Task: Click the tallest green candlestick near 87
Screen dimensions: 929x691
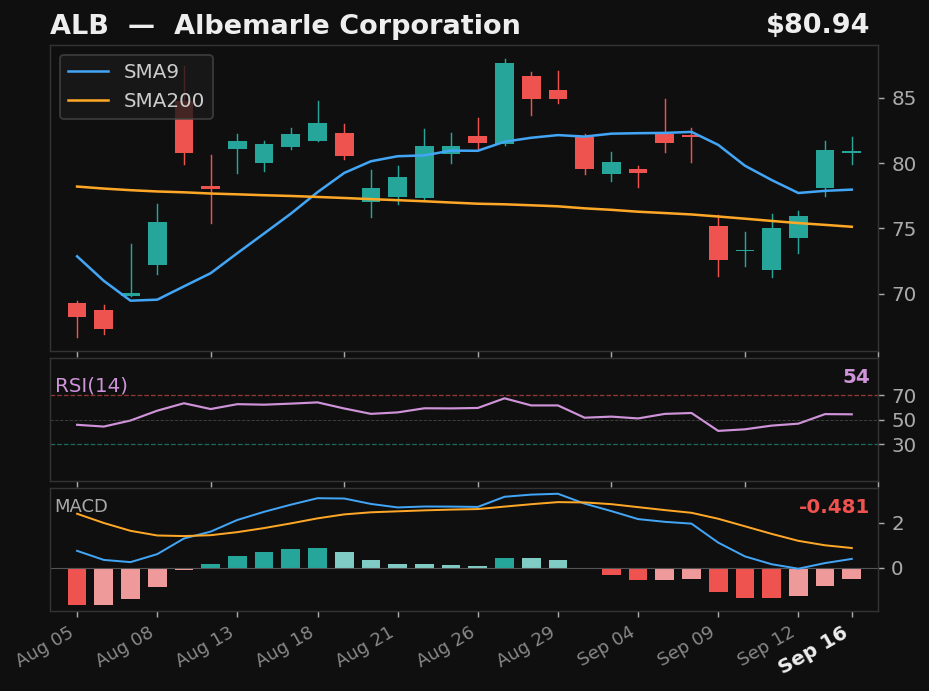Action: click(504, 103)
